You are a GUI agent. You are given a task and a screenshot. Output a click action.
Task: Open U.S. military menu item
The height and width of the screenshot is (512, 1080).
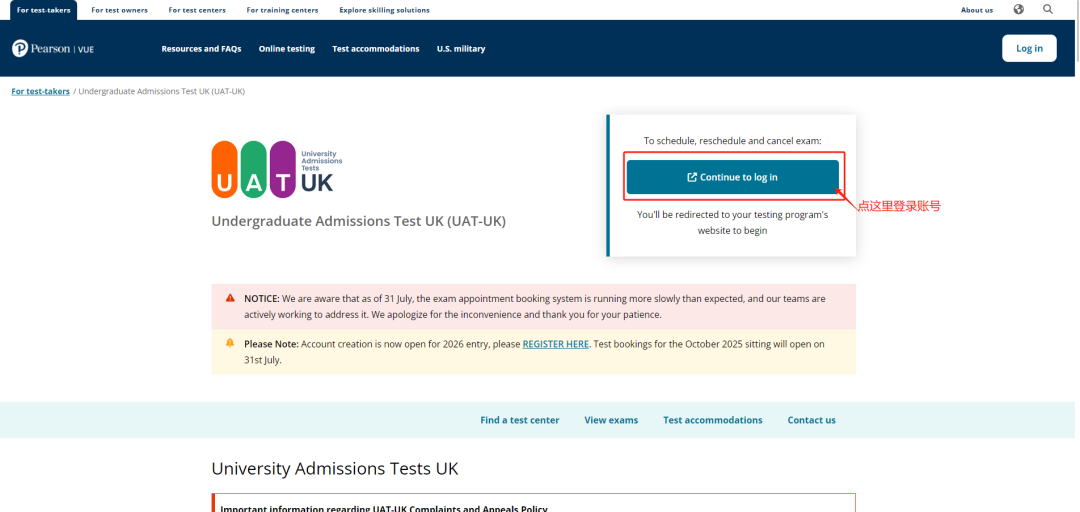pos(460,49)
